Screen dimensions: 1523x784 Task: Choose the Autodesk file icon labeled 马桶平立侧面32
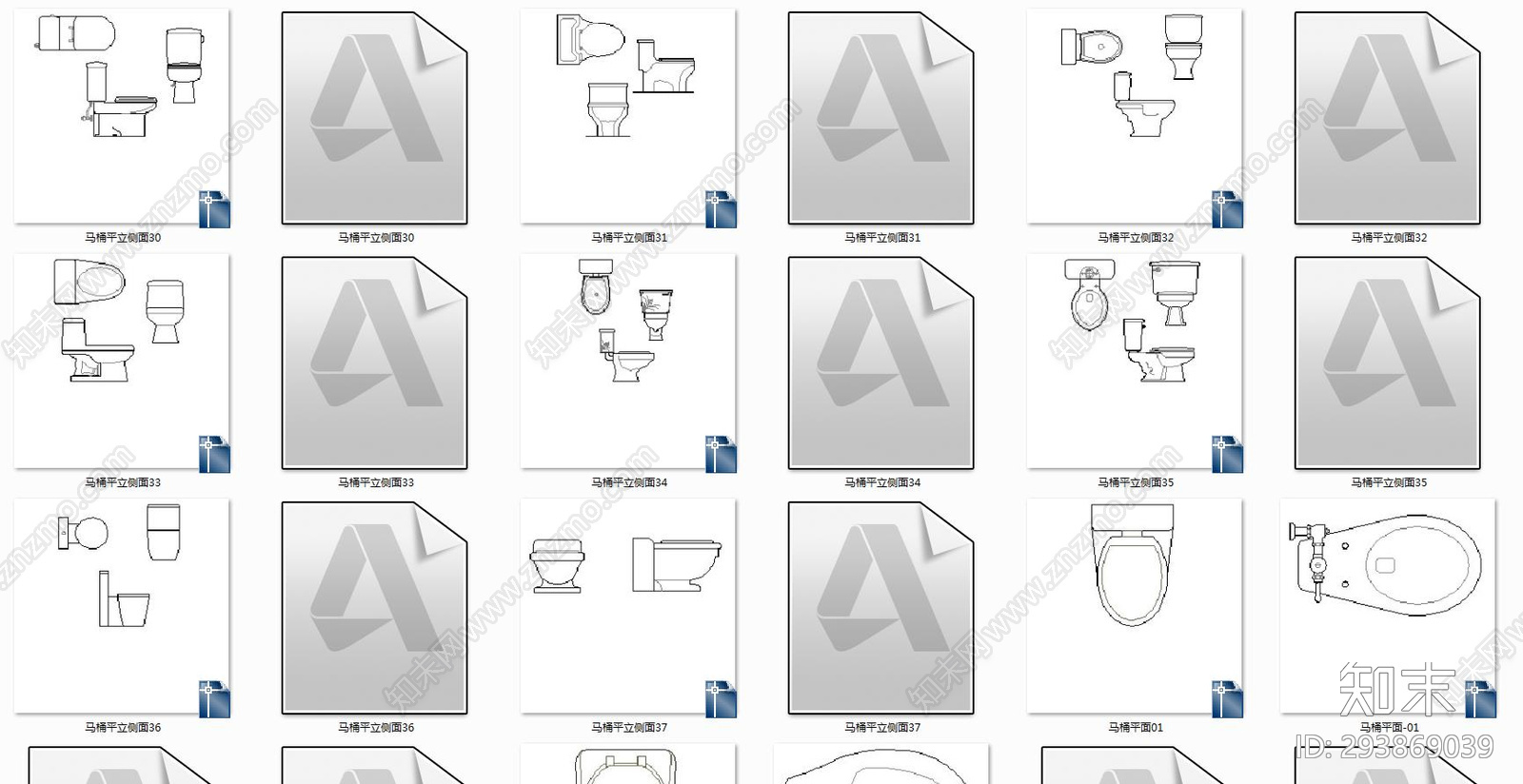[1387, 118]
